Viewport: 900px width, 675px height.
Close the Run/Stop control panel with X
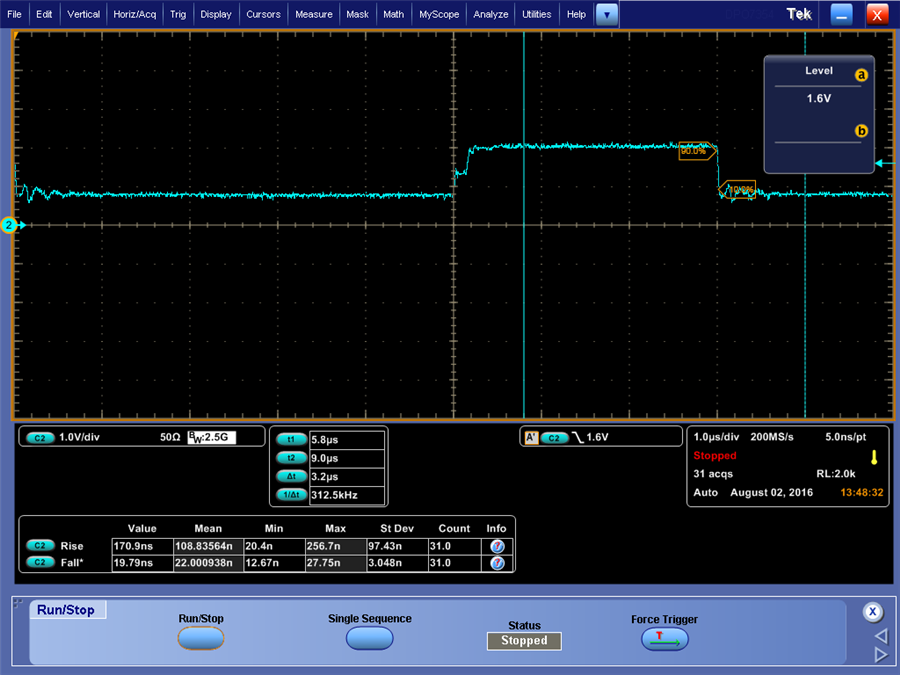tap(872, 611)
